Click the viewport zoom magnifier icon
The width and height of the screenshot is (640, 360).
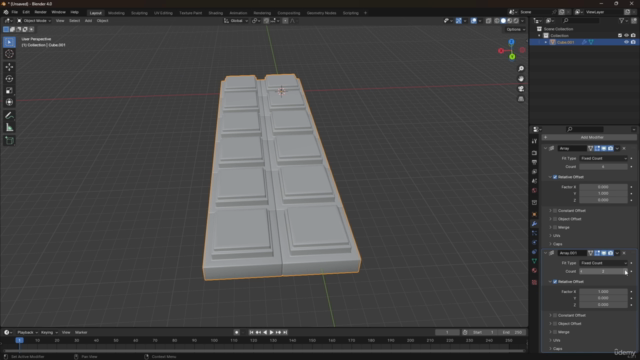[x=521, y=69]
